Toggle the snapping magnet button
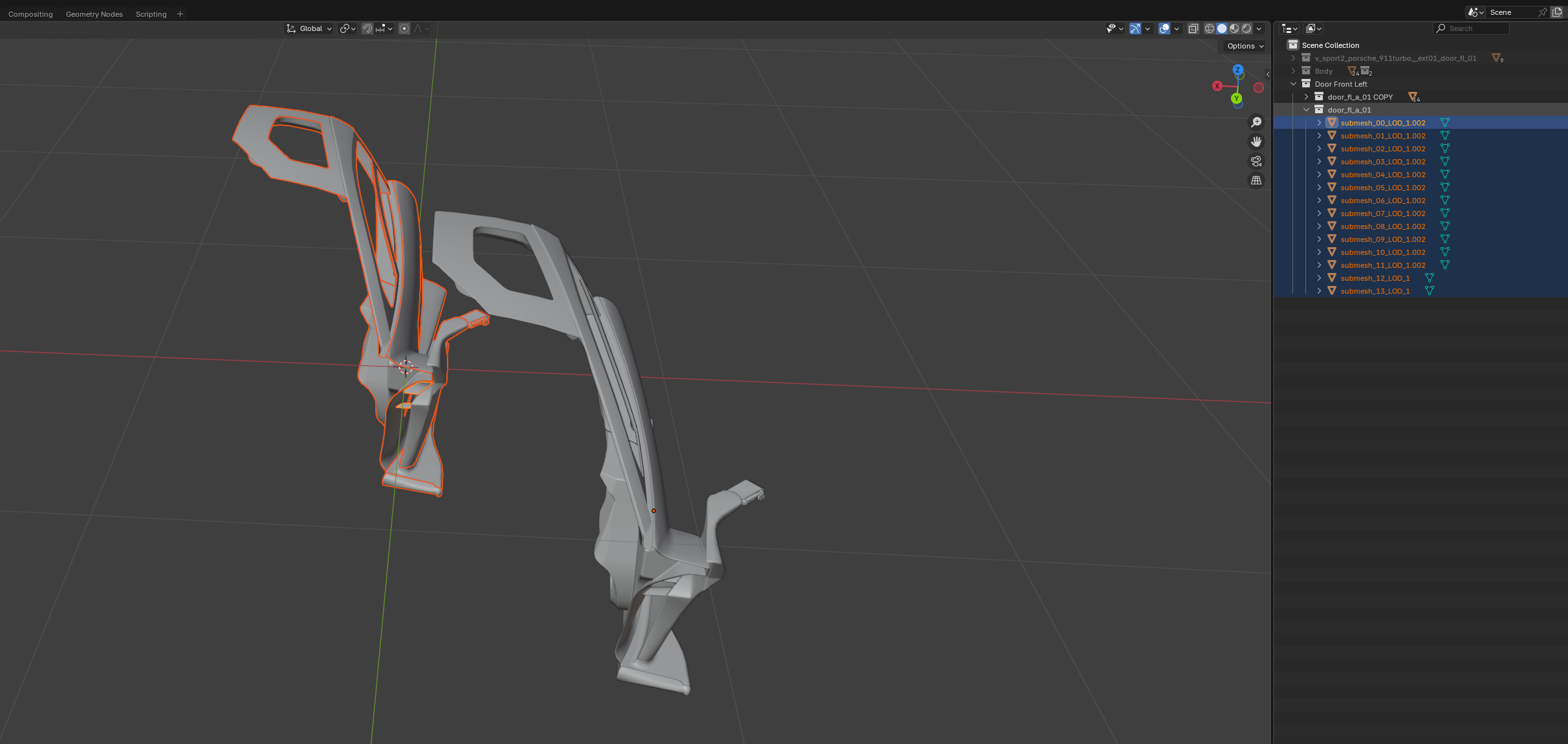This screenshot has height=744, width=1568. coord(367,28)
